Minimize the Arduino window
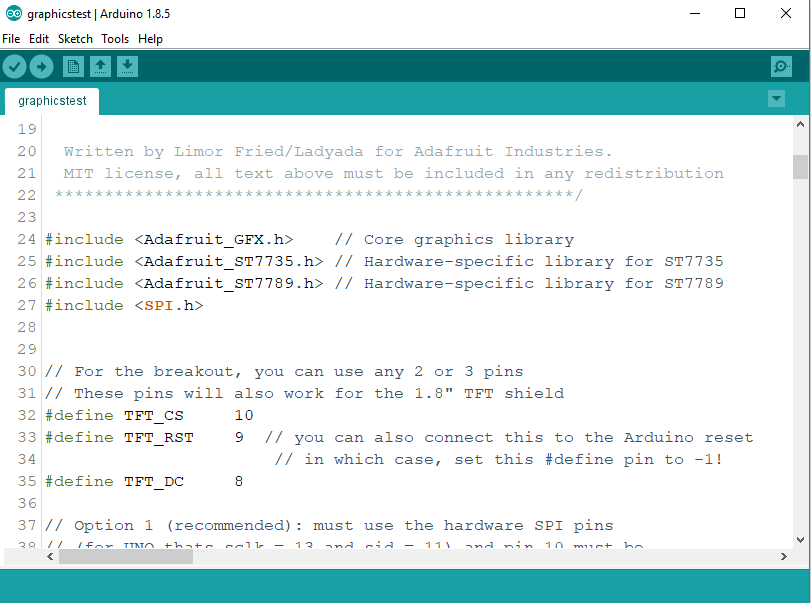 pyautogui.click(x=695, y=13)
